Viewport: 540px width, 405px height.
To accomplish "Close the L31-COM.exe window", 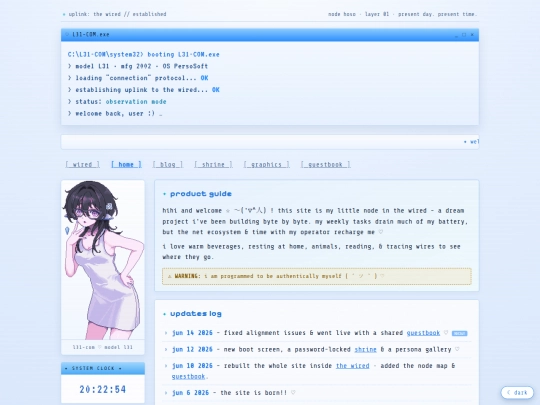I will [472, 35].
